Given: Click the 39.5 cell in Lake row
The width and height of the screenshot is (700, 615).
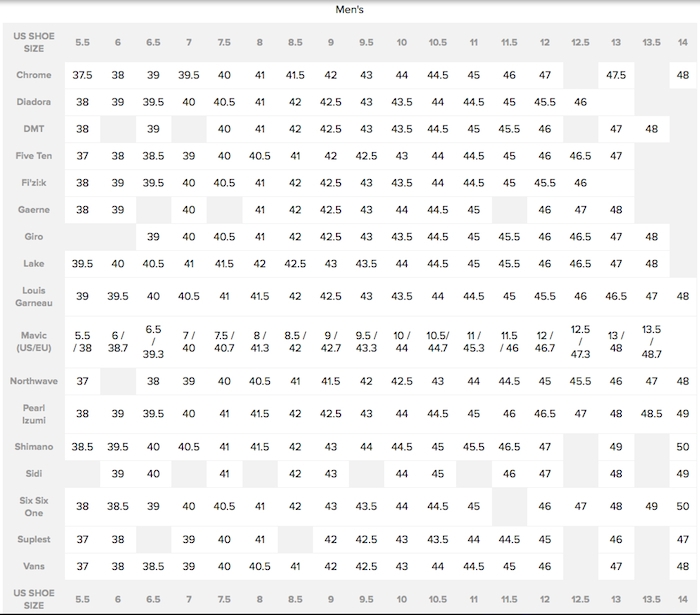Looking at the screenshot, I should click(82, 263).
